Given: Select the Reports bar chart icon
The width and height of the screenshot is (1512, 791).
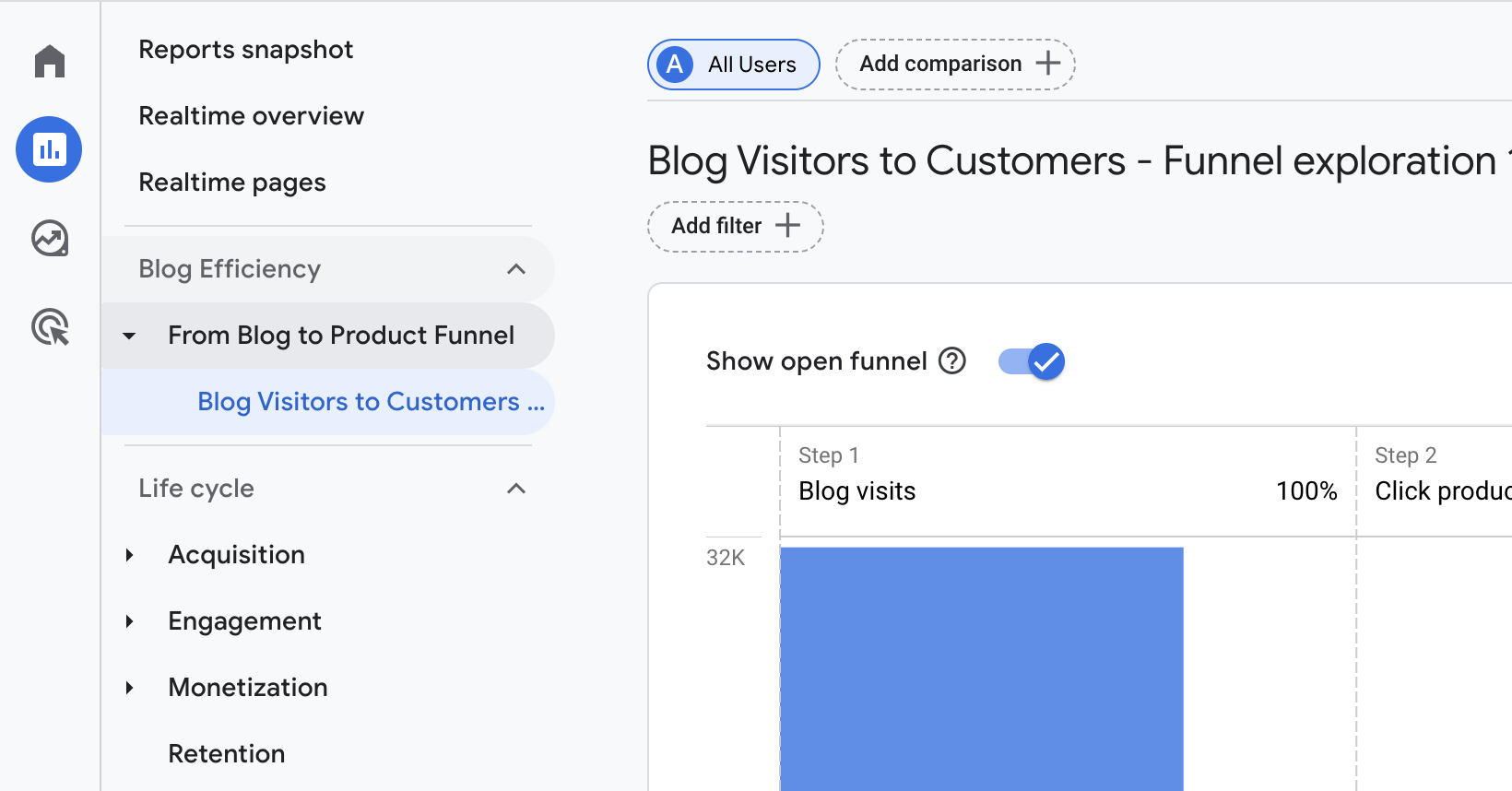Looking at the screenshot, I should (49, 149).
